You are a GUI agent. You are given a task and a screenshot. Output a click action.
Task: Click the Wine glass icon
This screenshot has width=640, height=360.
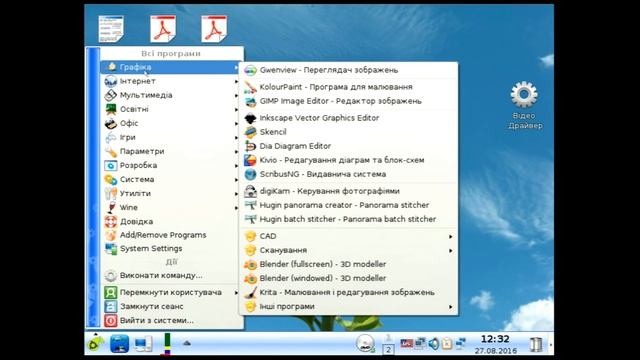pyautogui.click(x=111, y=207)
